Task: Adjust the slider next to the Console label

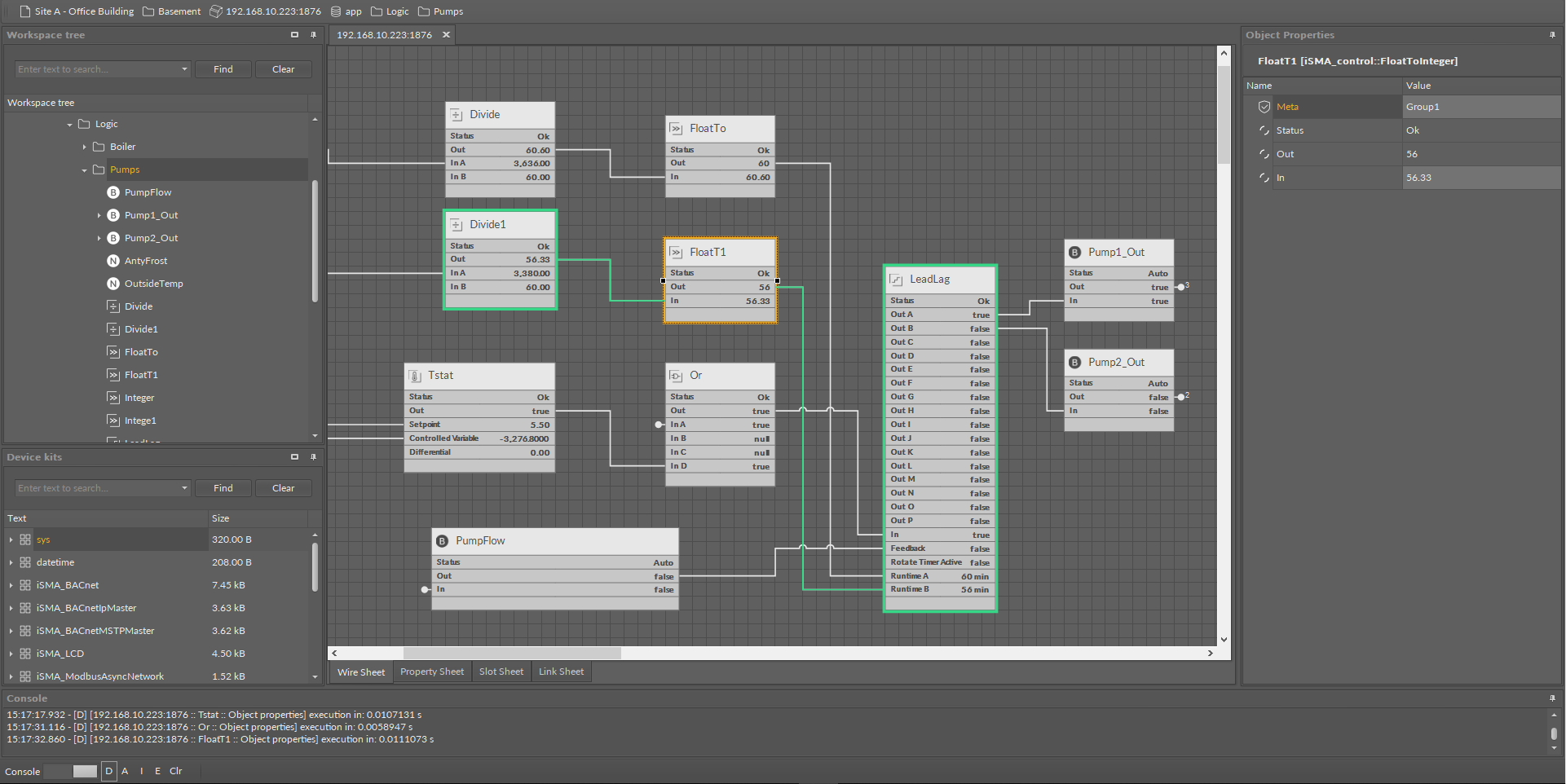Action: (x=84, y=771)
